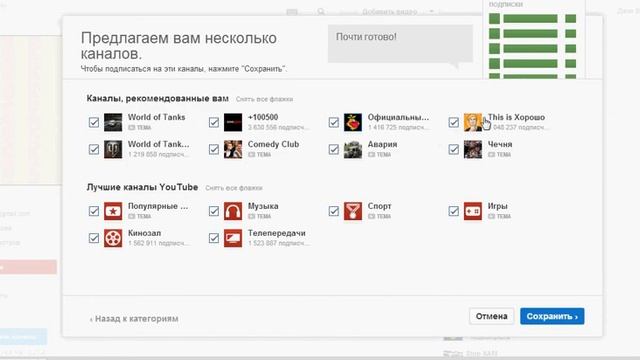
Task: Toggle the Официальны... channel checkbox
Action: pos(334,122)
